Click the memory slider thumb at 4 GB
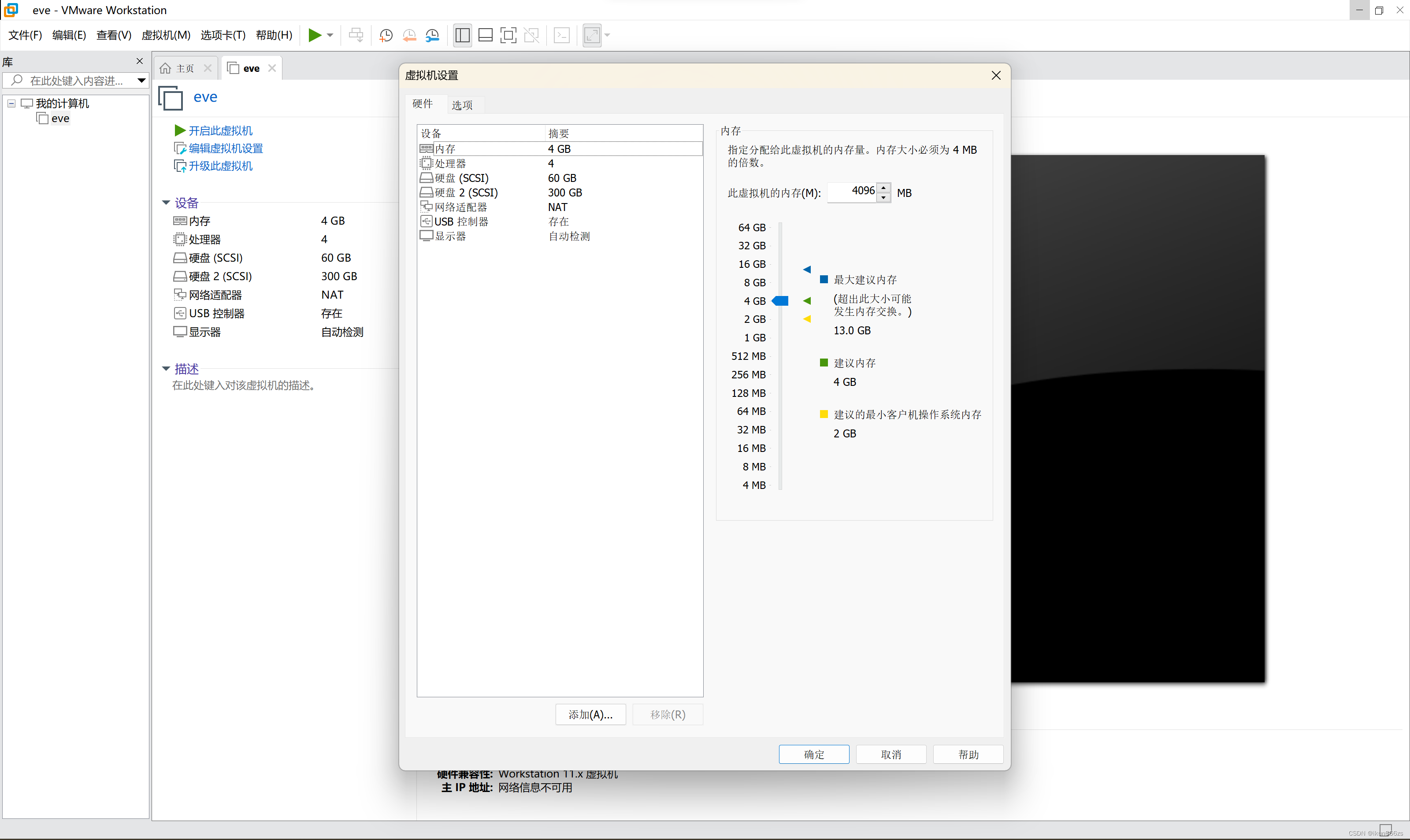Image resolution: width=1410 pixels, height=840 pixels. click(780, 301)
